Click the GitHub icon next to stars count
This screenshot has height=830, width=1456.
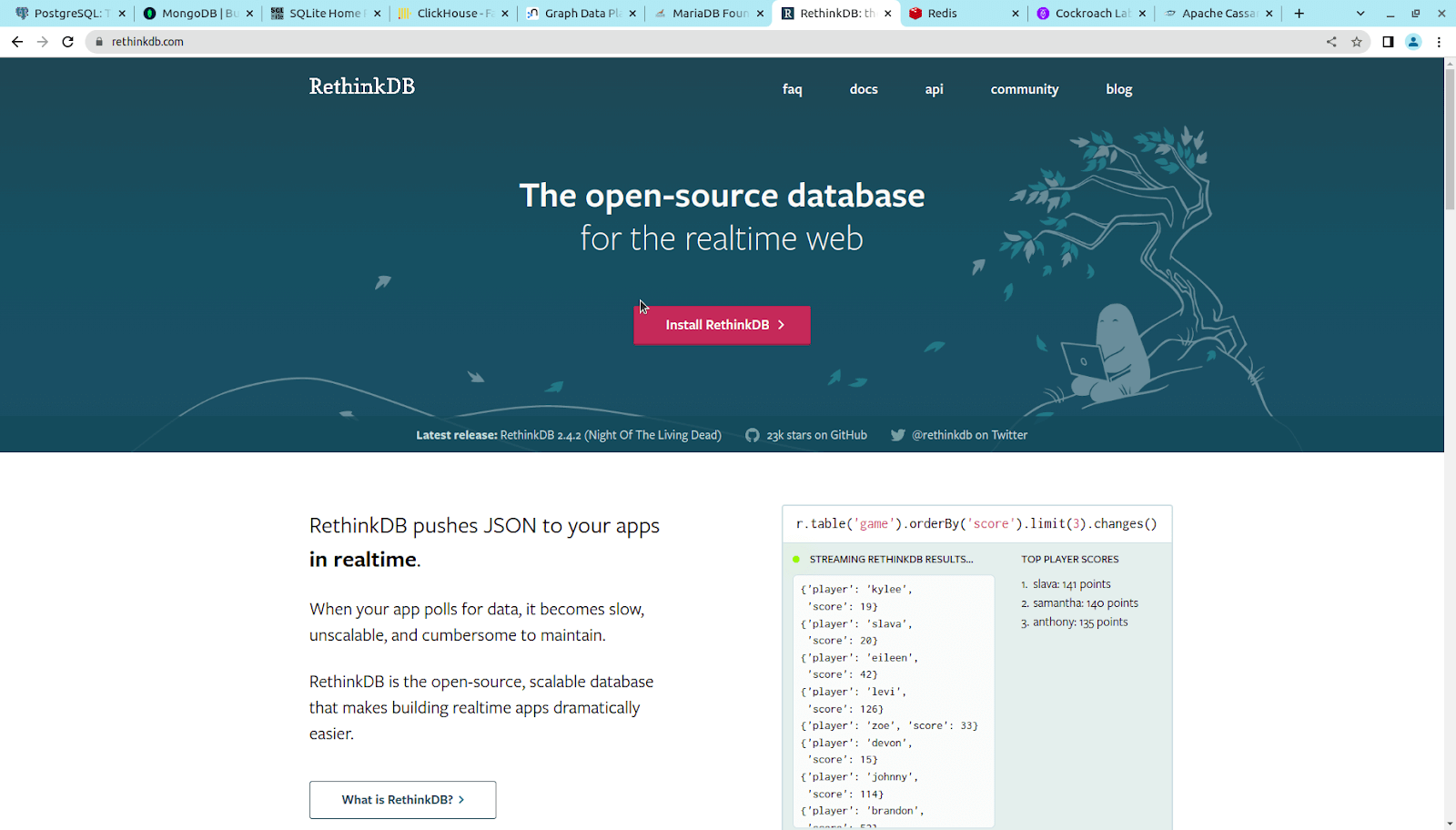[752, 435]
